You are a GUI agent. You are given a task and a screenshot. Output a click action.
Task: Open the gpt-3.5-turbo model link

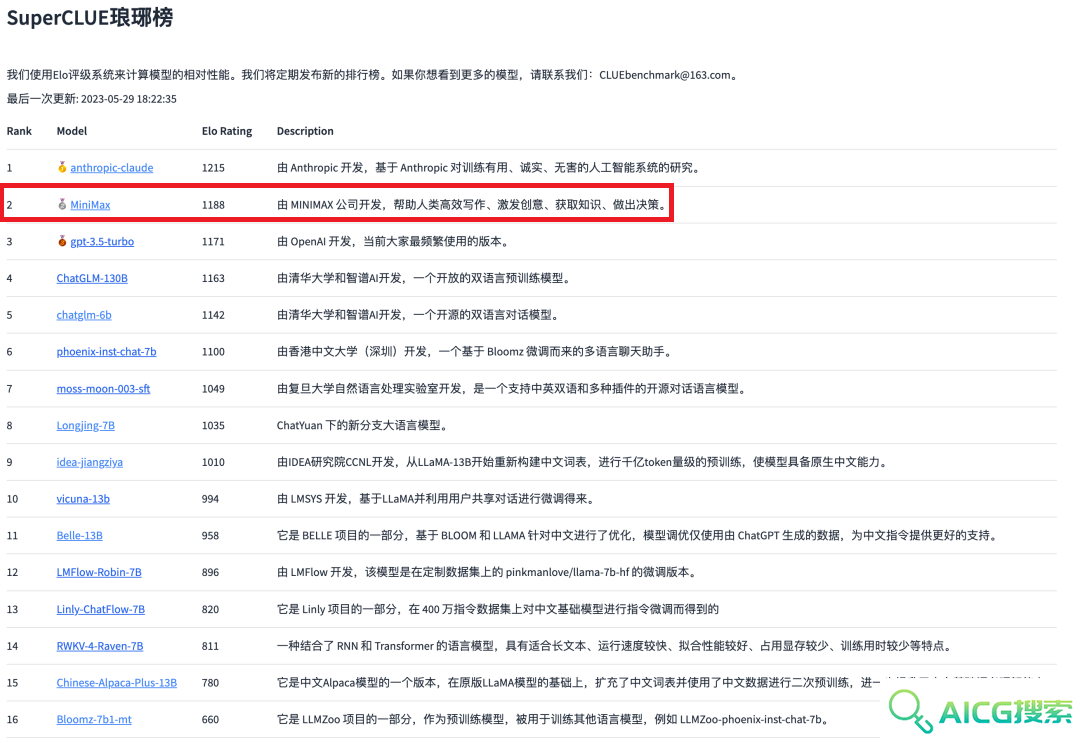pos(102,241)
